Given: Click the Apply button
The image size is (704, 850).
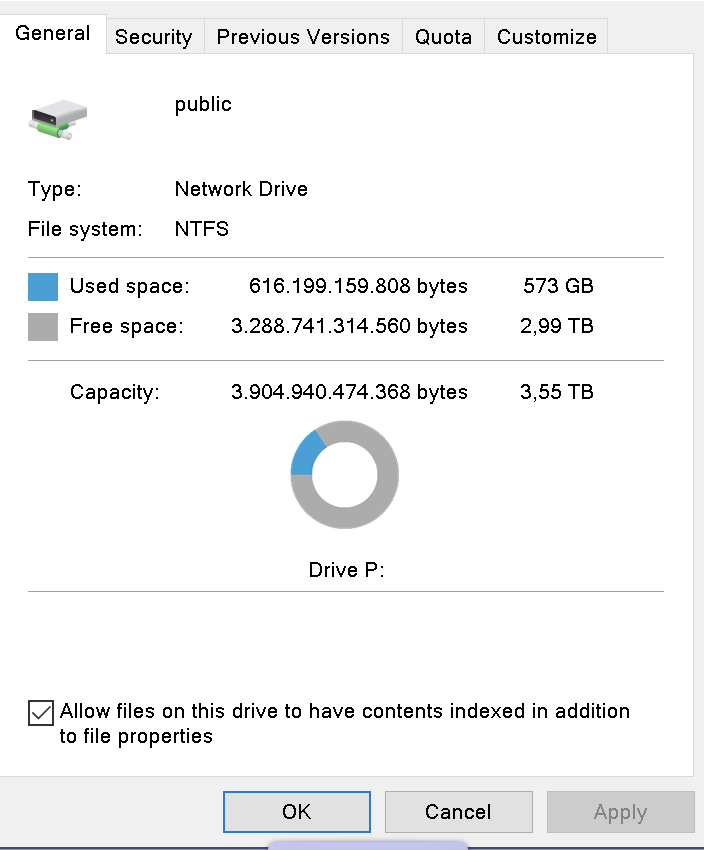Looking at the screenshot, I should (621, 812).
